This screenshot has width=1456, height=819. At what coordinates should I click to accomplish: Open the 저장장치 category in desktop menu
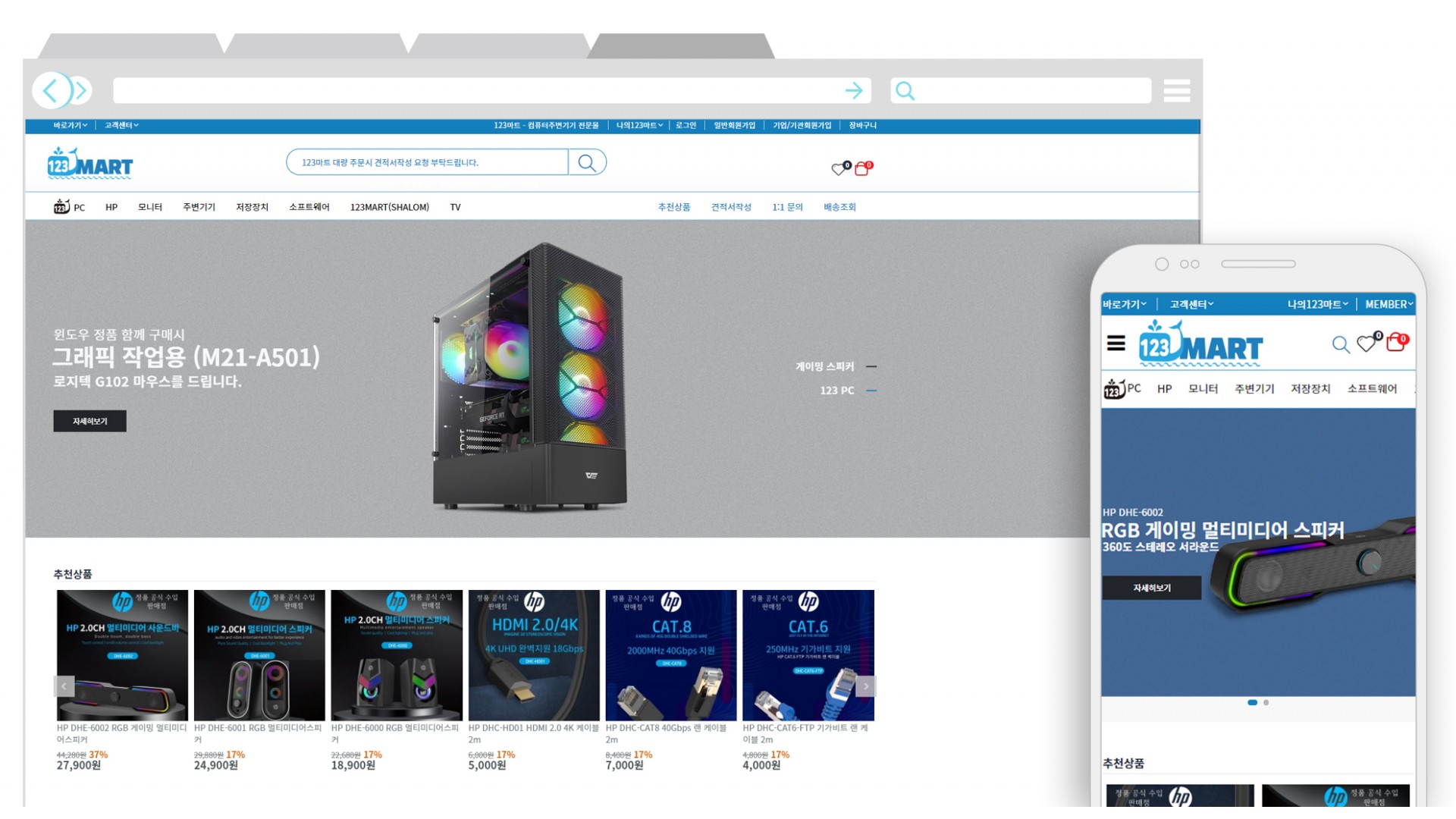click(x=252, y=207)
